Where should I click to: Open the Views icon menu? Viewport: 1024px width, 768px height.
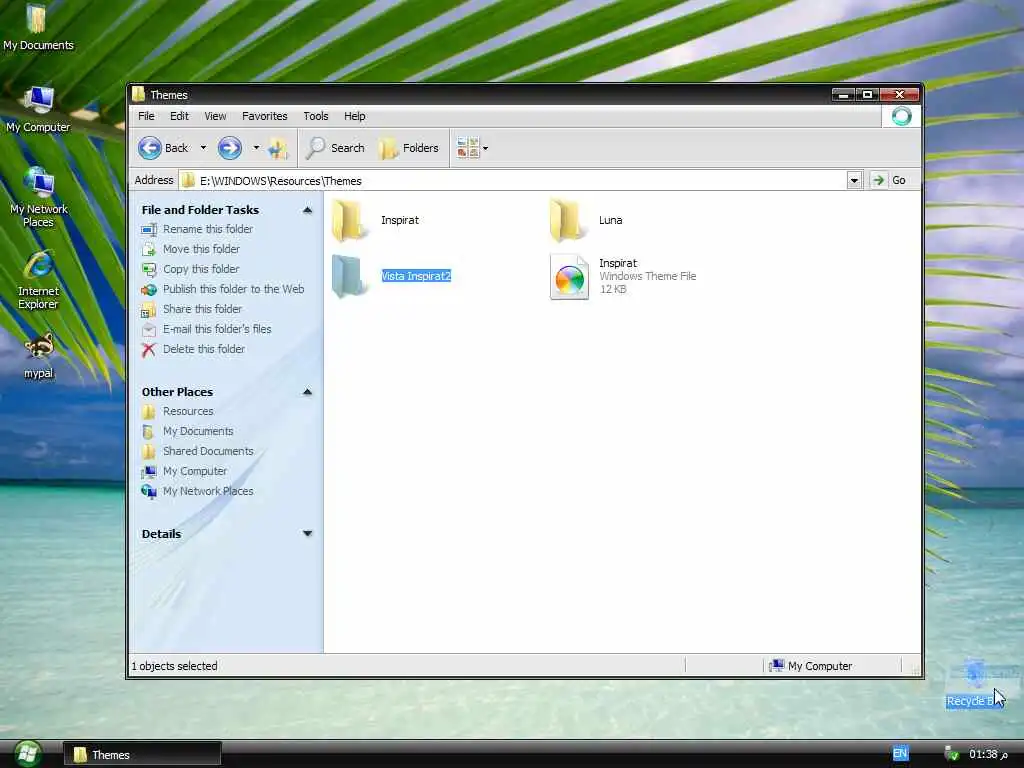coord(468,148)
